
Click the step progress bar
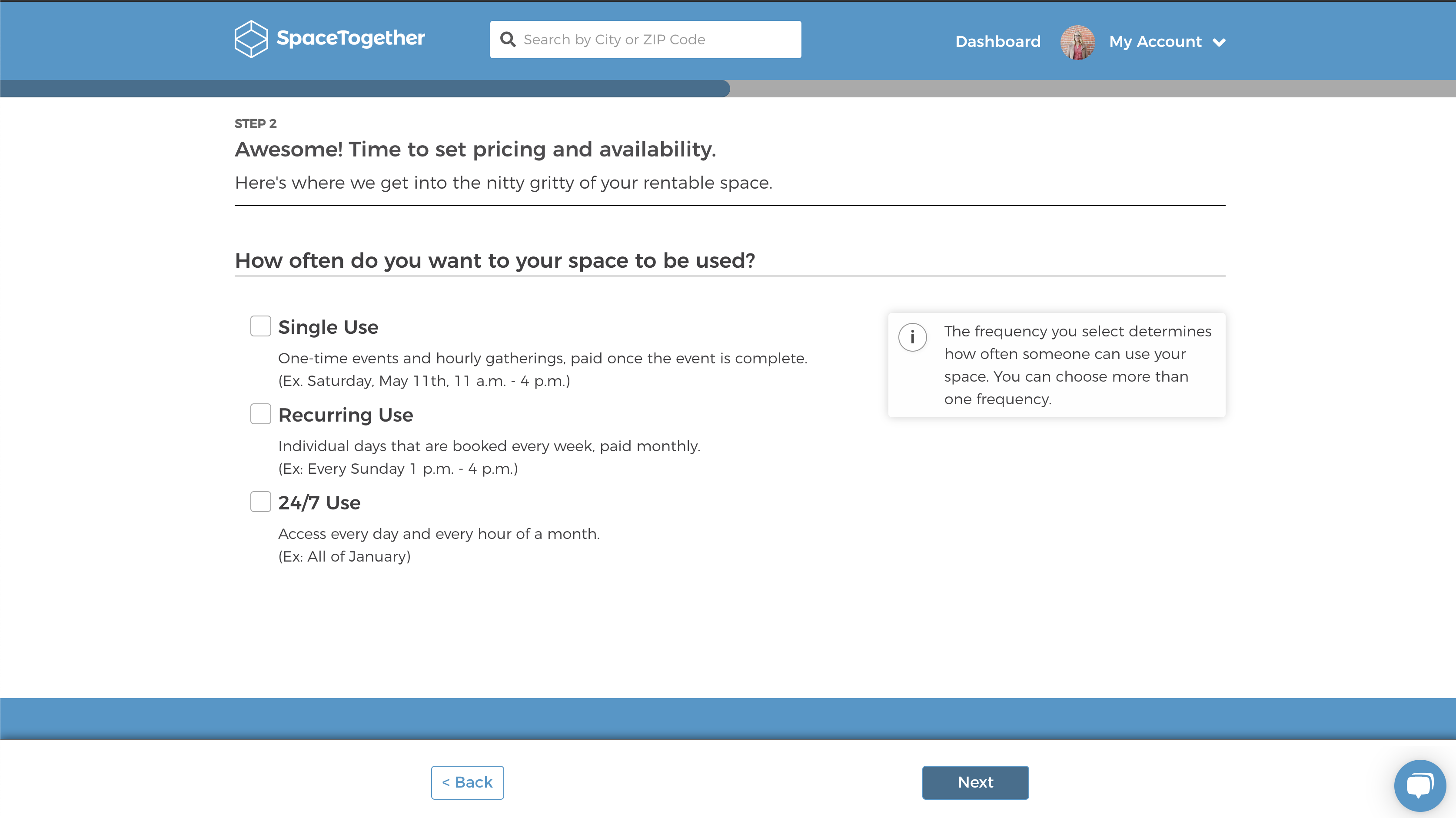tap(728, 88)
